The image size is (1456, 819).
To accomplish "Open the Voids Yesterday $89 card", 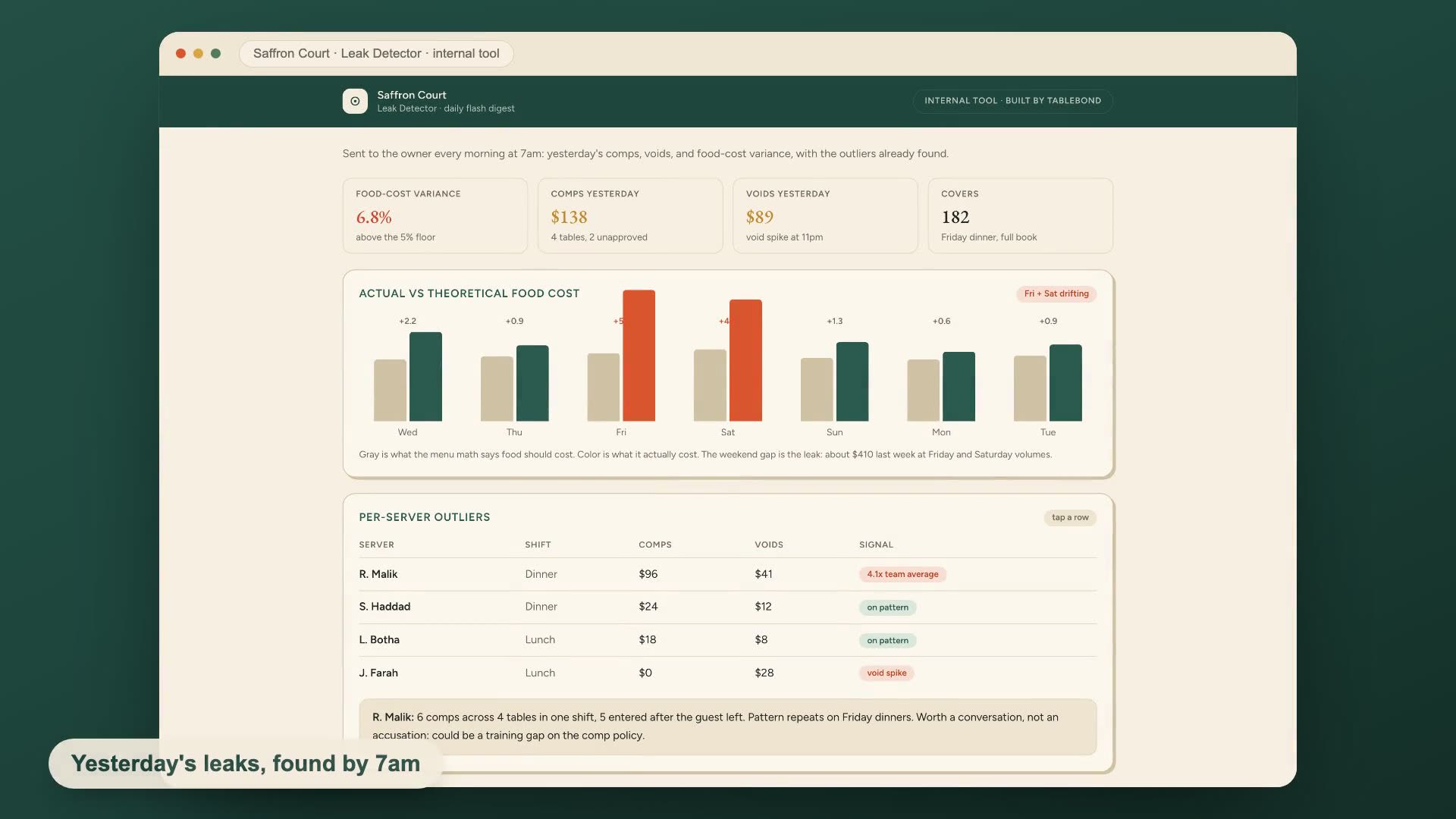I will click(x=825, y=215).
